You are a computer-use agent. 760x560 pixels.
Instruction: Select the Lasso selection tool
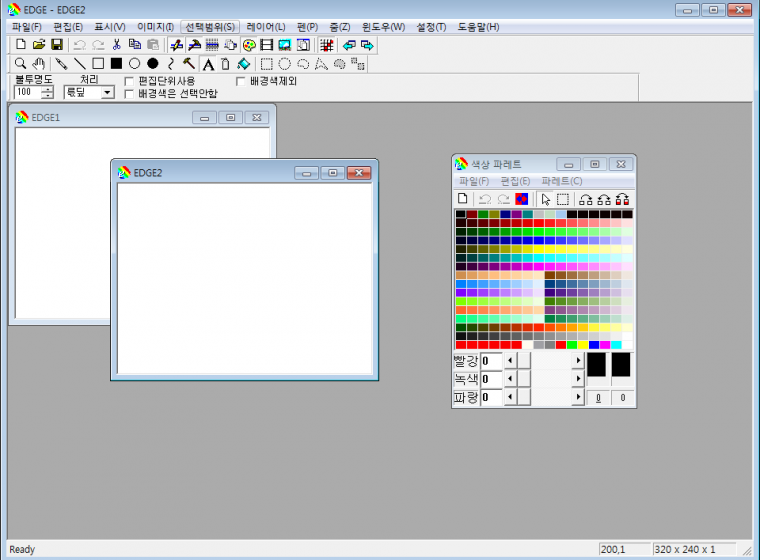tap(303, 64)
